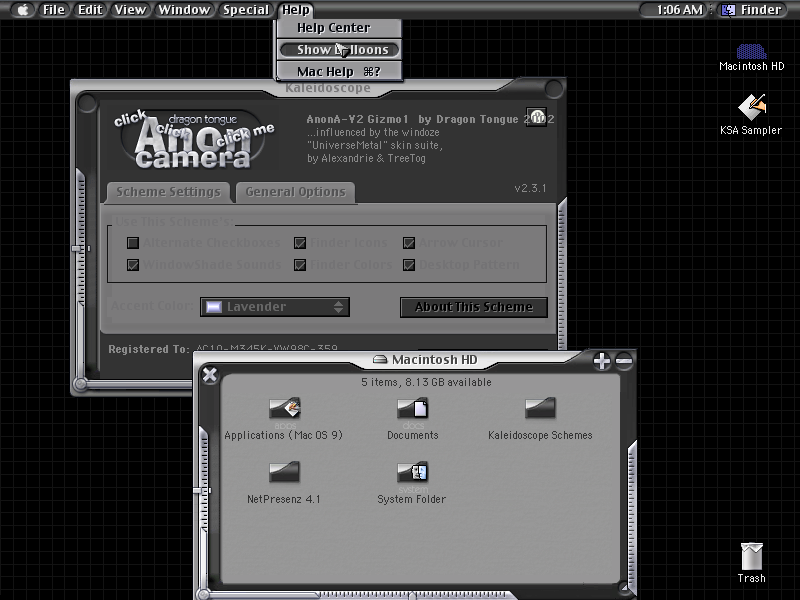The height and width of the screenshot is (600, 800).
Task: Click the '5 items, 8.13 GB available' status text
Action: point(427,382)
